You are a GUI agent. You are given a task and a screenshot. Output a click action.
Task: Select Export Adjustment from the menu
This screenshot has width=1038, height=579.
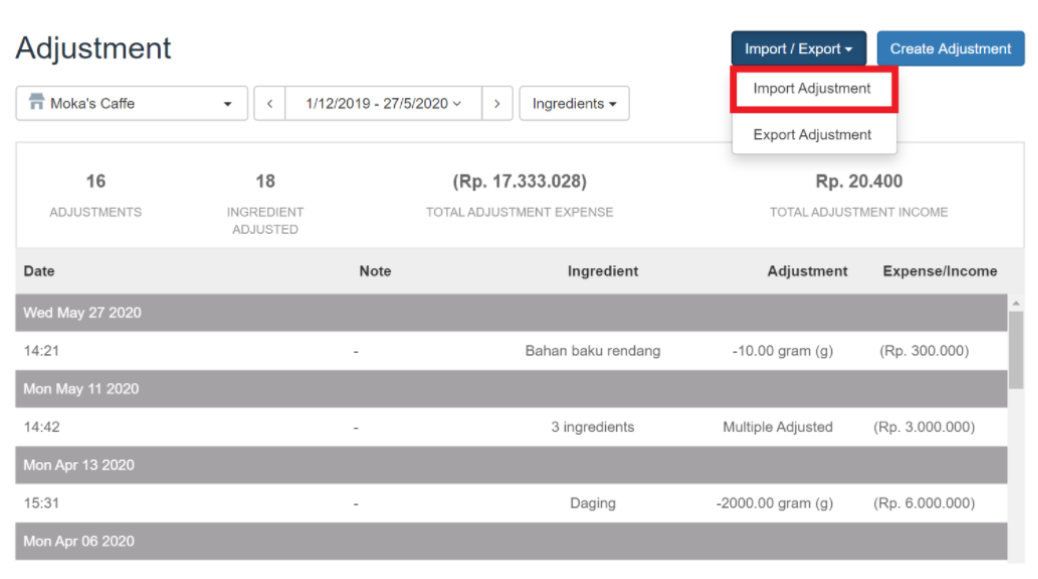pos(814,134)
